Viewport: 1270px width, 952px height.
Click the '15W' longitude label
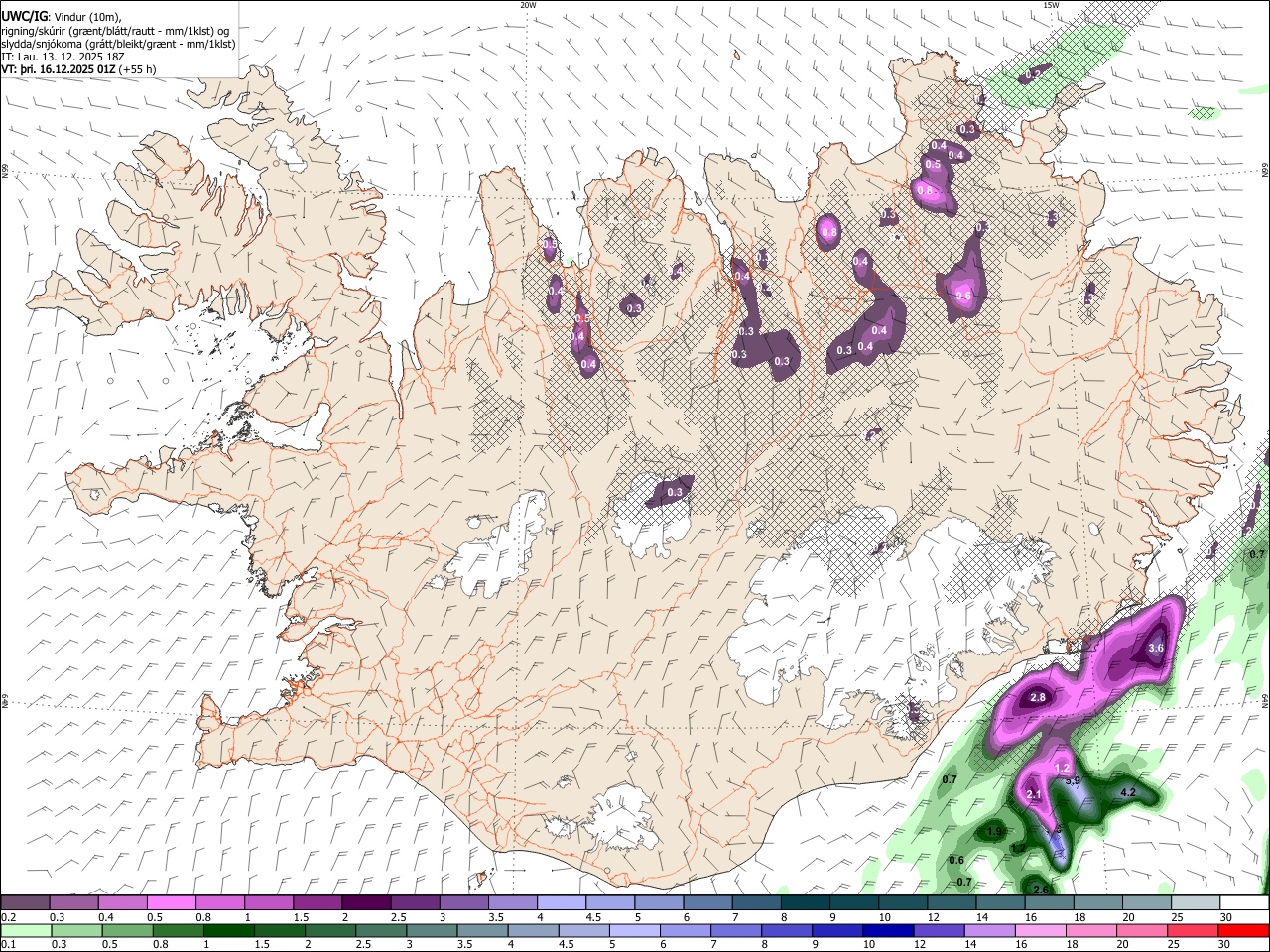pos(1051,5)
